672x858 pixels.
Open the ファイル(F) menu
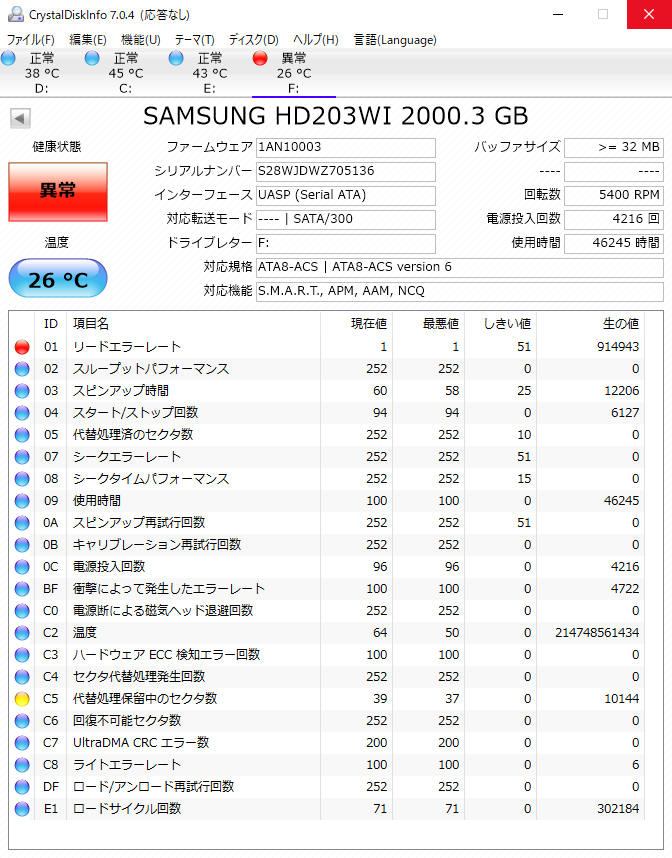[x=31, y=40]
